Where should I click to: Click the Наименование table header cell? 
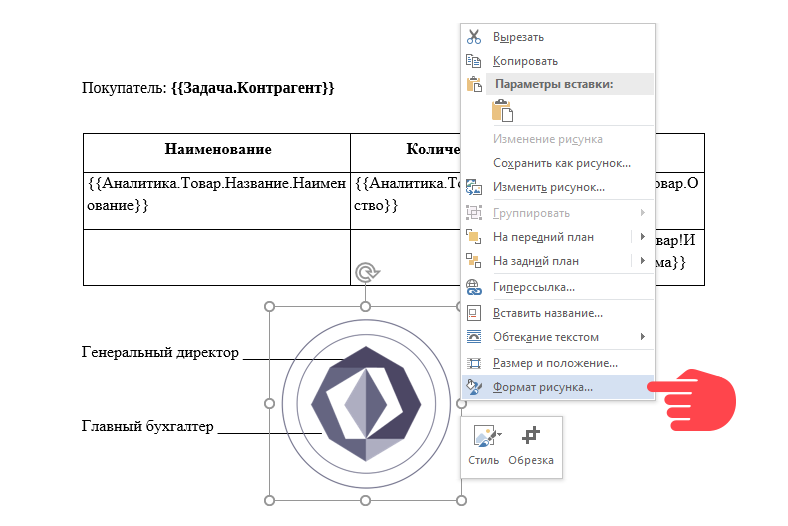tap(217, 152)
